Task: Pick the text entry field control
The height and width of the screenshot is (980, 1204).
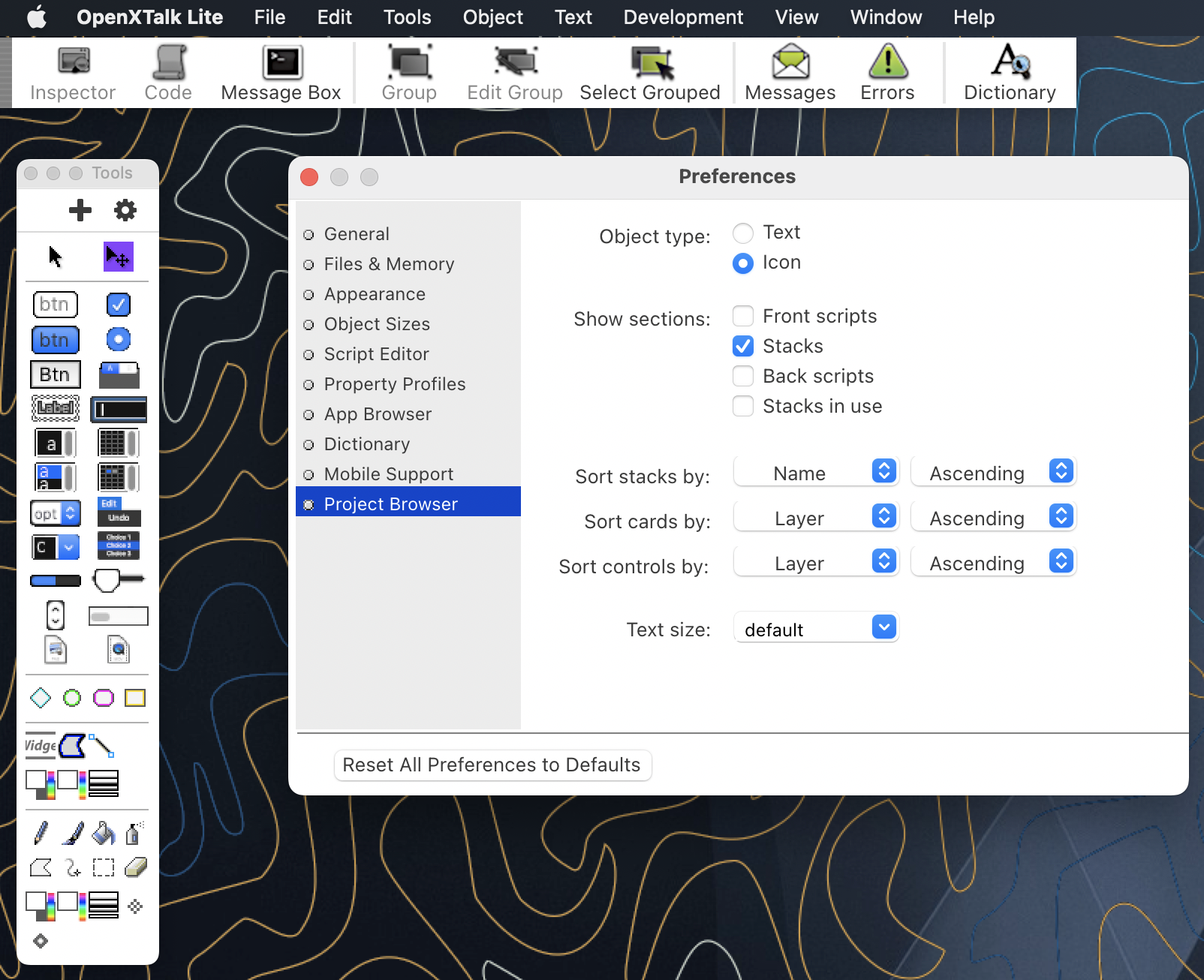Action: pos(119,409)
